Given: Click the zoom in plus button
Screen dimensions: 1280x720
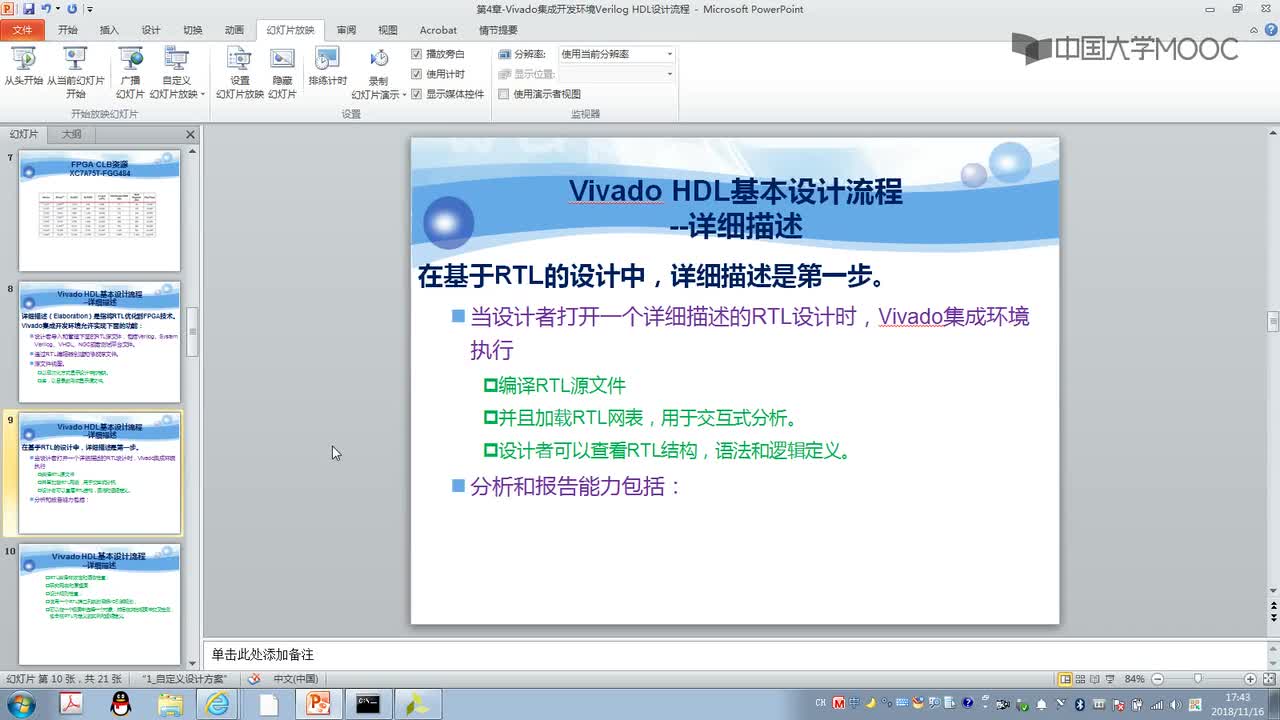Looking at the screenshot, I should [x=1250, y=679].
